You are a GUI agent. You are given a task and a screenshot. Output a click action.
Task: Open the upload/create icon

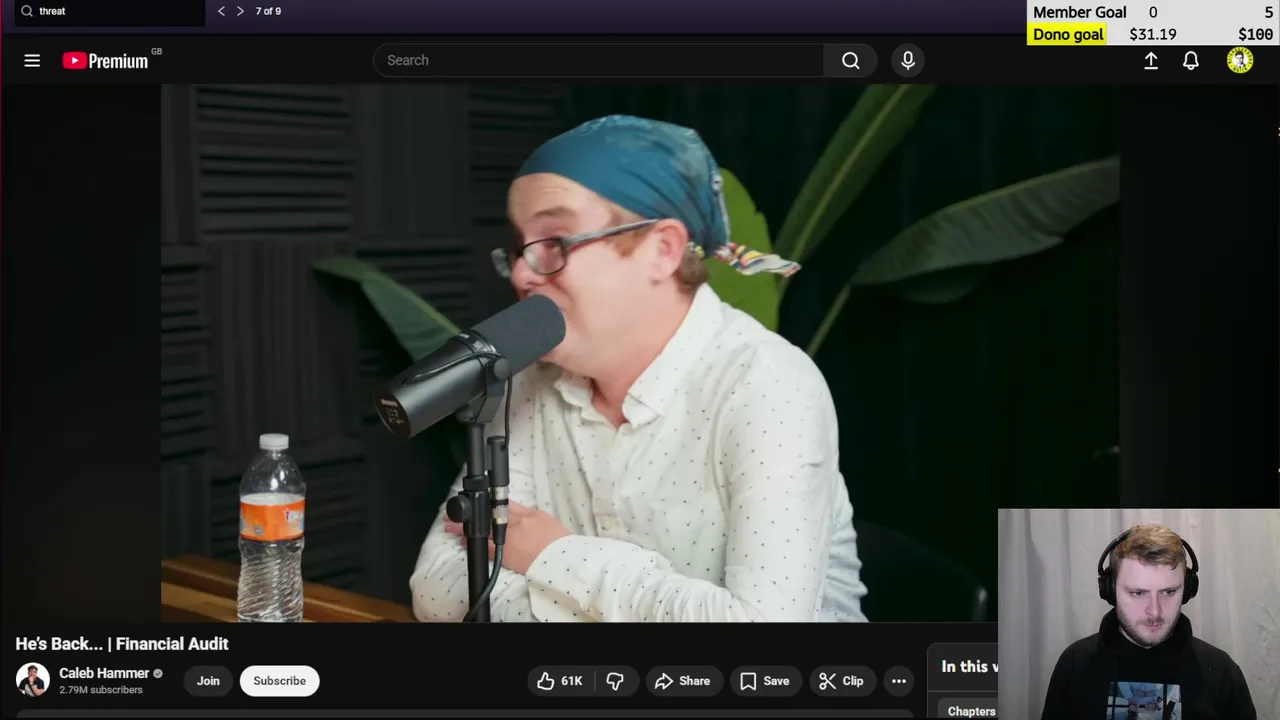[1151, 61]
